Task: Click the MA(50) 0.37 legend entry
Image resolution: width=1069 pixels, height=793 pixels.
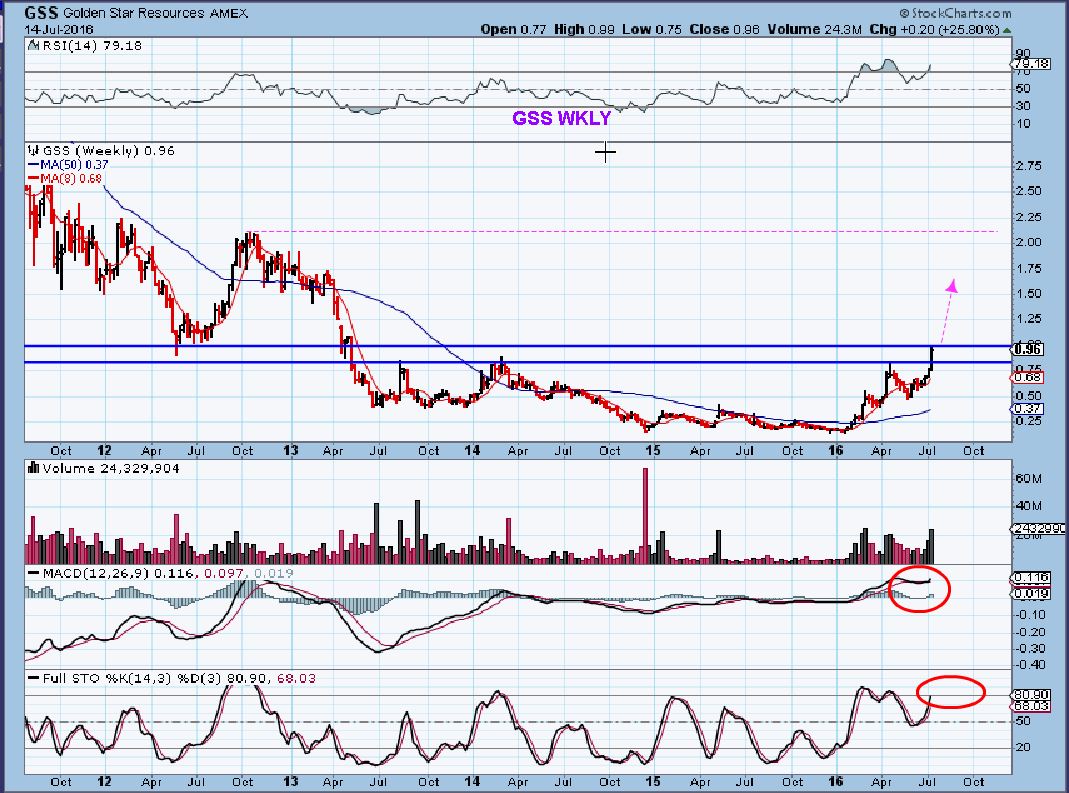Action: (67, 165)
